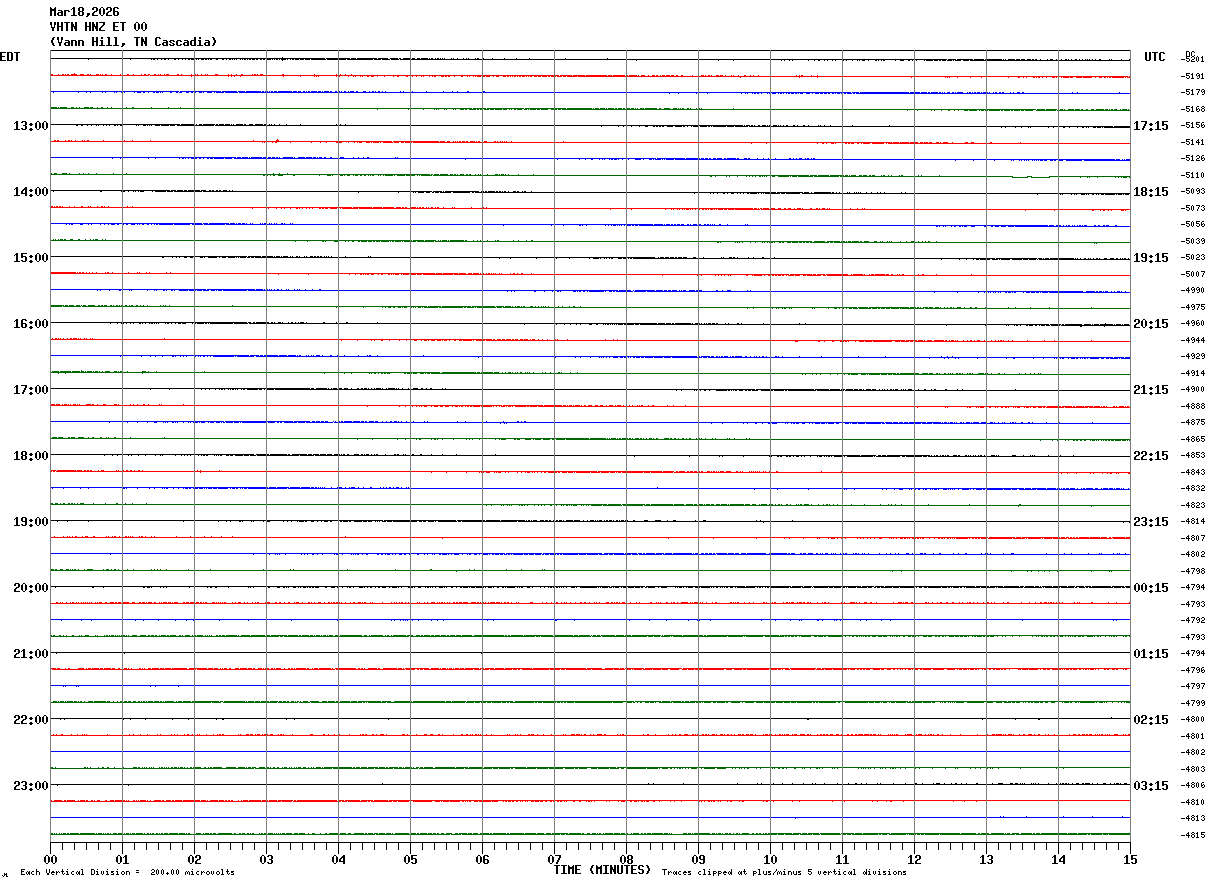
Task: Click minute 14 on the time axis
Action: click(x=1058, y=859)
